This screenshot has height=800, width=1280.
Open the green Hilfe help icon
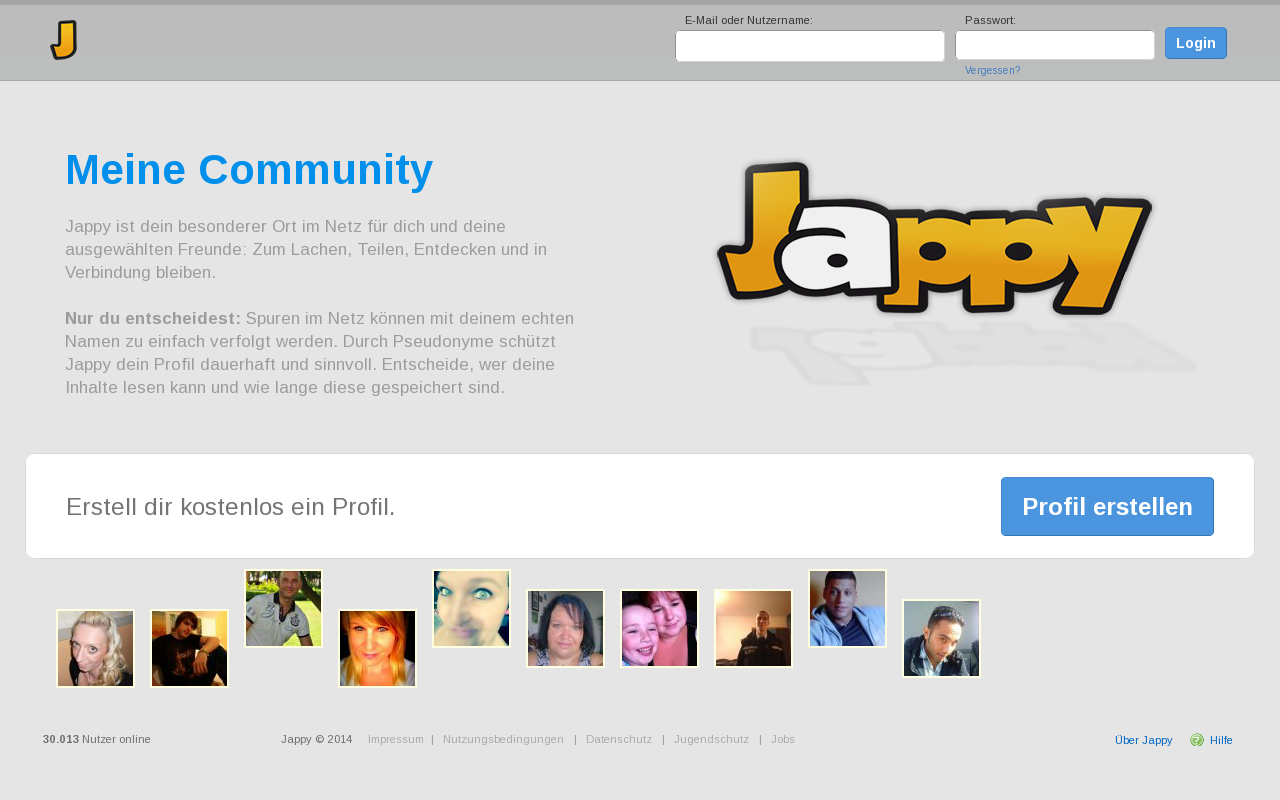[x=1197, y=740]
